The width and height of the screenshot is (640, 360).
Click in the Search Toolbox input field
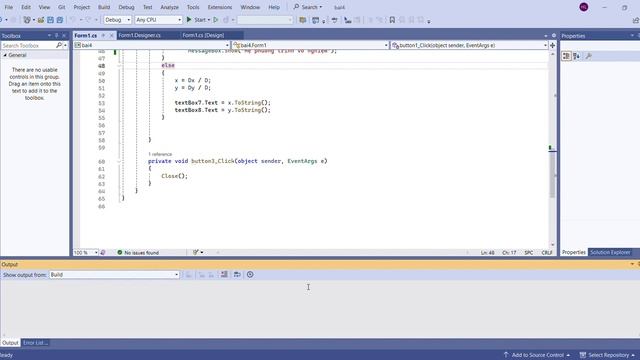pyautogui.click(x=29, y=45)
